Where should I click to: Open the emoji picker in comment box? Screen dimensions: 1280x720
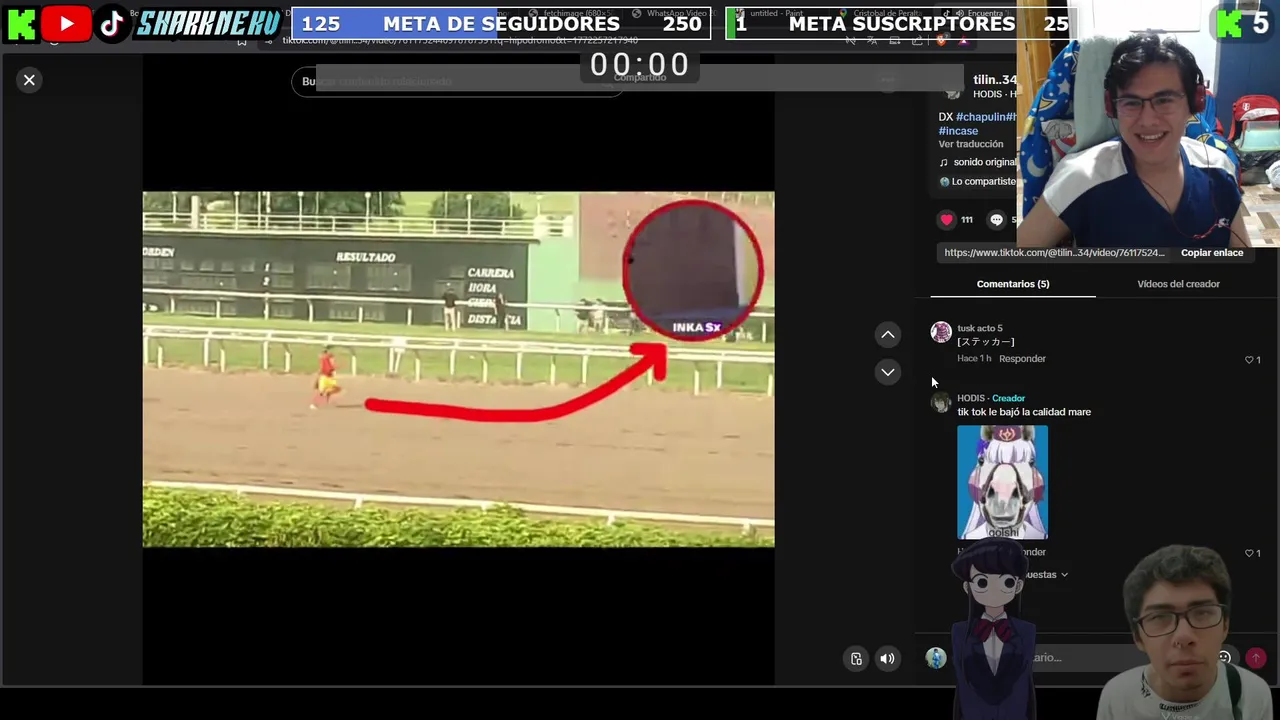tap(1224, 658)
